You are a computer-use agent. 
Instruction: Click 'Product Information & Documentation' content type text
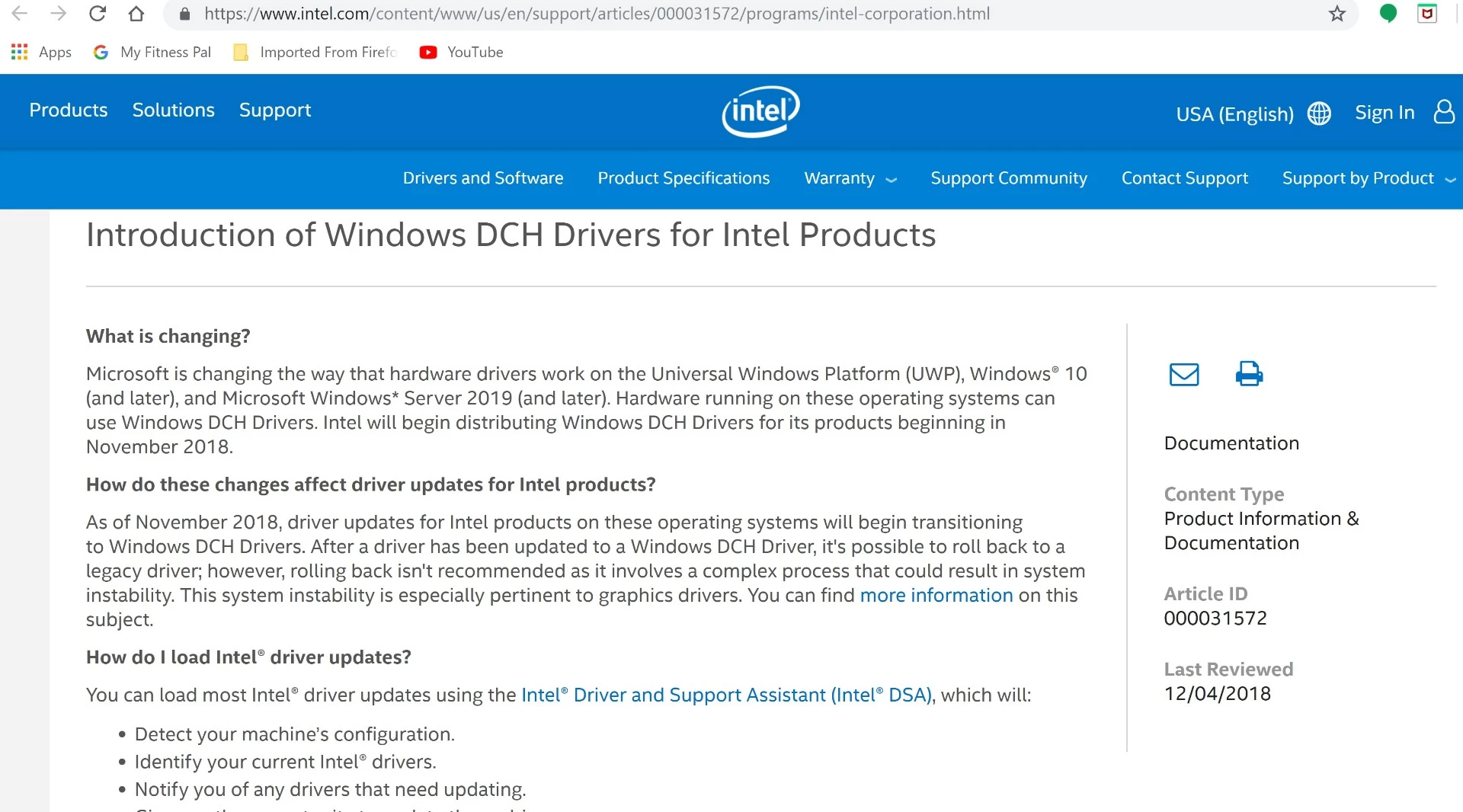click(1261, 531)
